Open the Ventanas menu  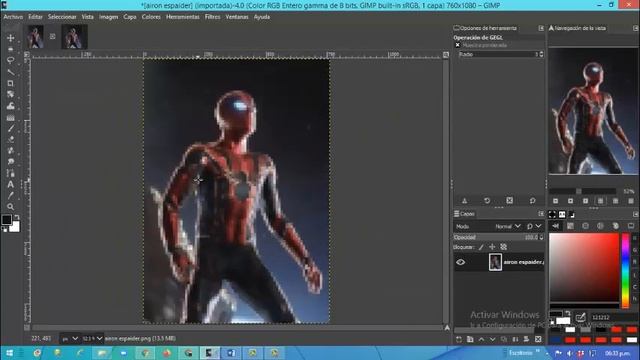237,17
